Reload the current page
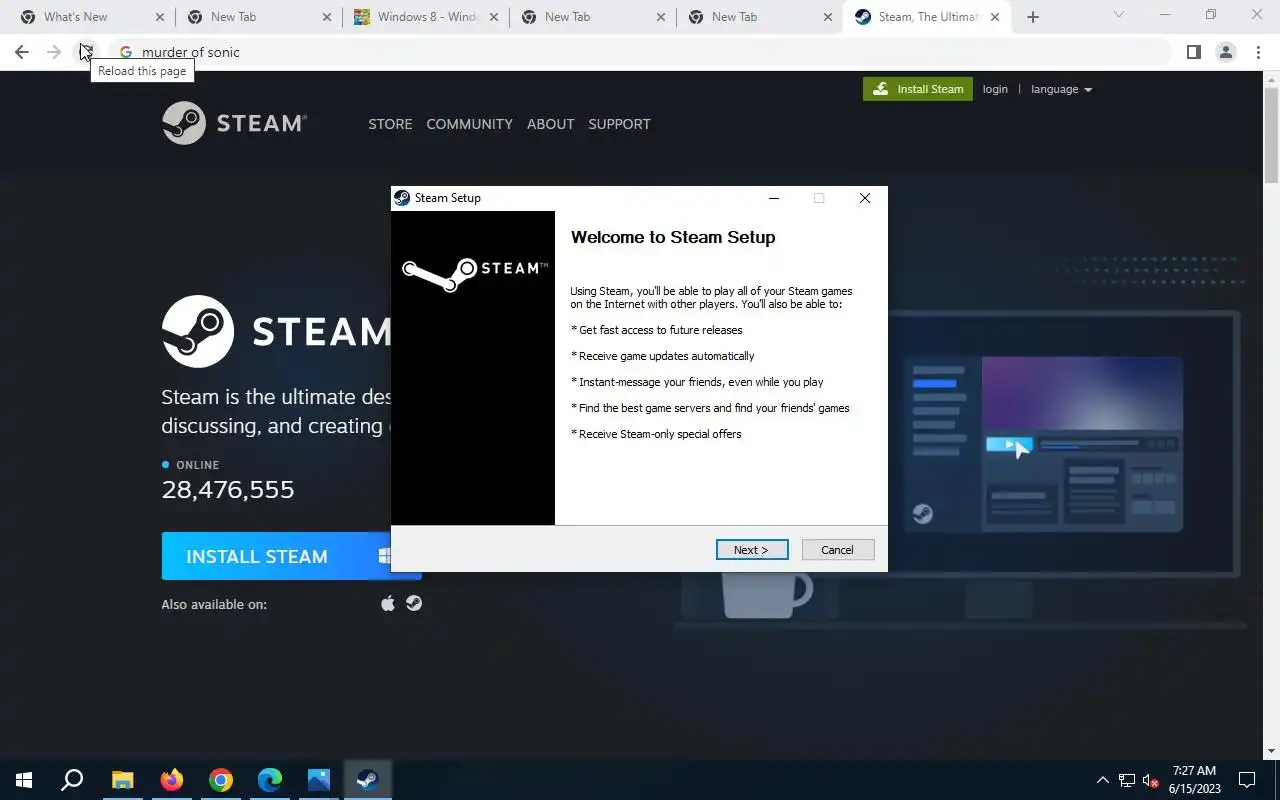 point(87,52)
